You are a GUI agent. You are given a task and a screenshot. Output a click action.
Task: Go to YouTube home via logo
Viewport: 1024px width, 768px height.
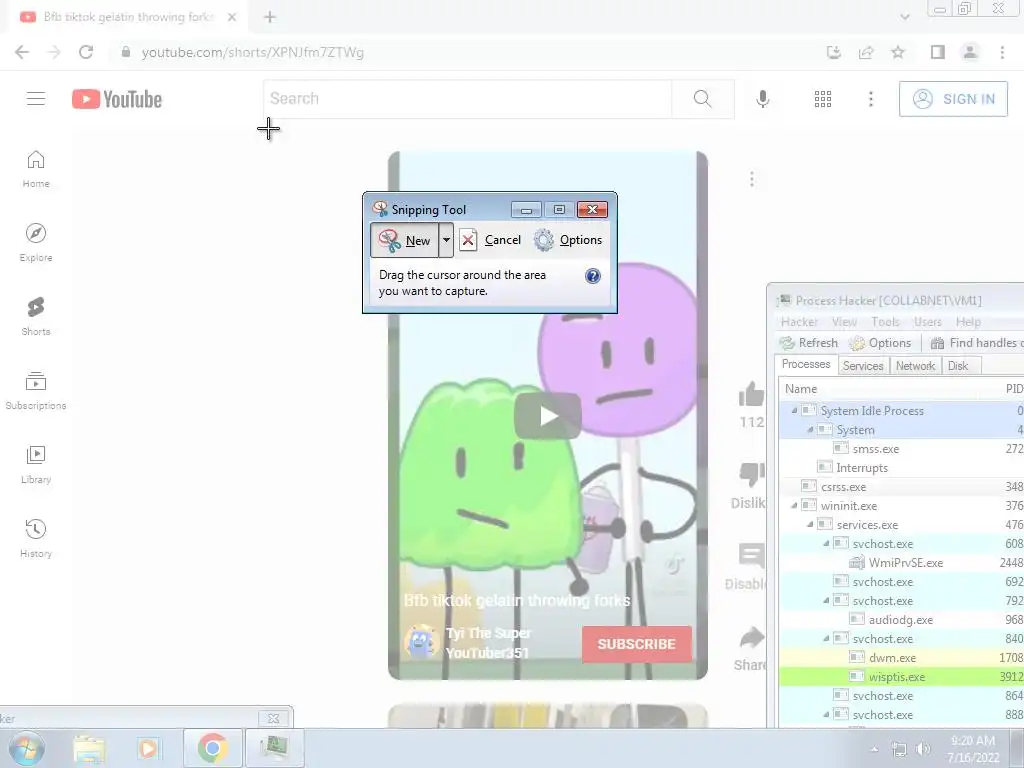[x=117, y=99]
